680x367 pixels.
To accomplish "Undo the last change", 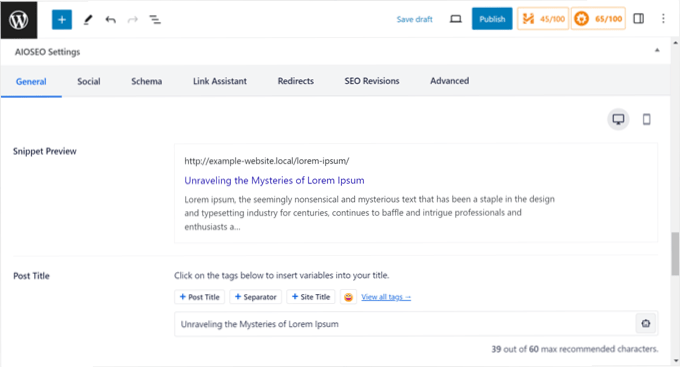I will tap(111, 20).
